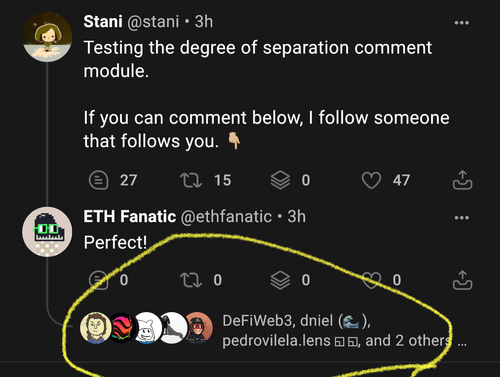Screen dimensions: 500x377
Task: Expand the ellipsis after 'and 2 others'
Action: (x=462, y=343)
